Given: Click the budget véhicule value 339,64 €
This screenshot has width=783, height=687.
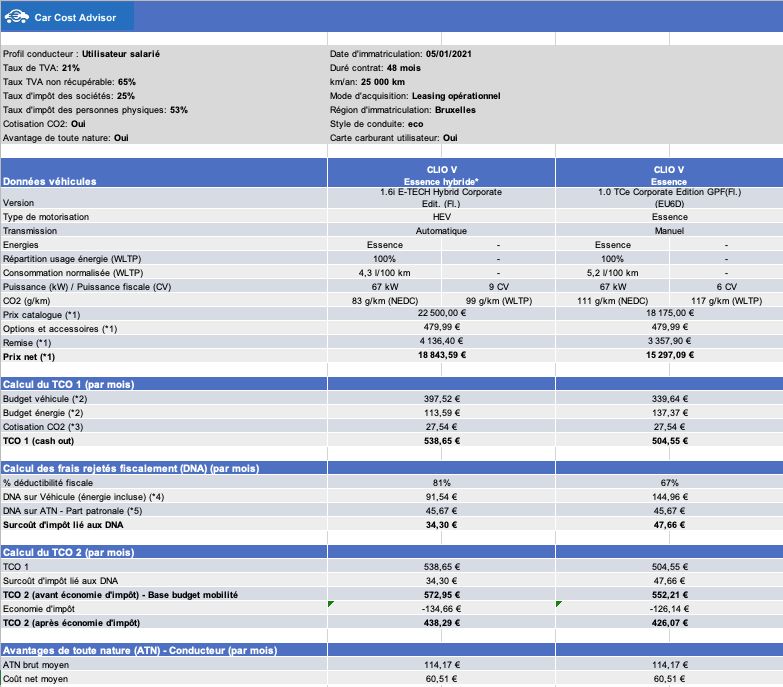Looking at the screenshot, I should (x=670, y=399).
